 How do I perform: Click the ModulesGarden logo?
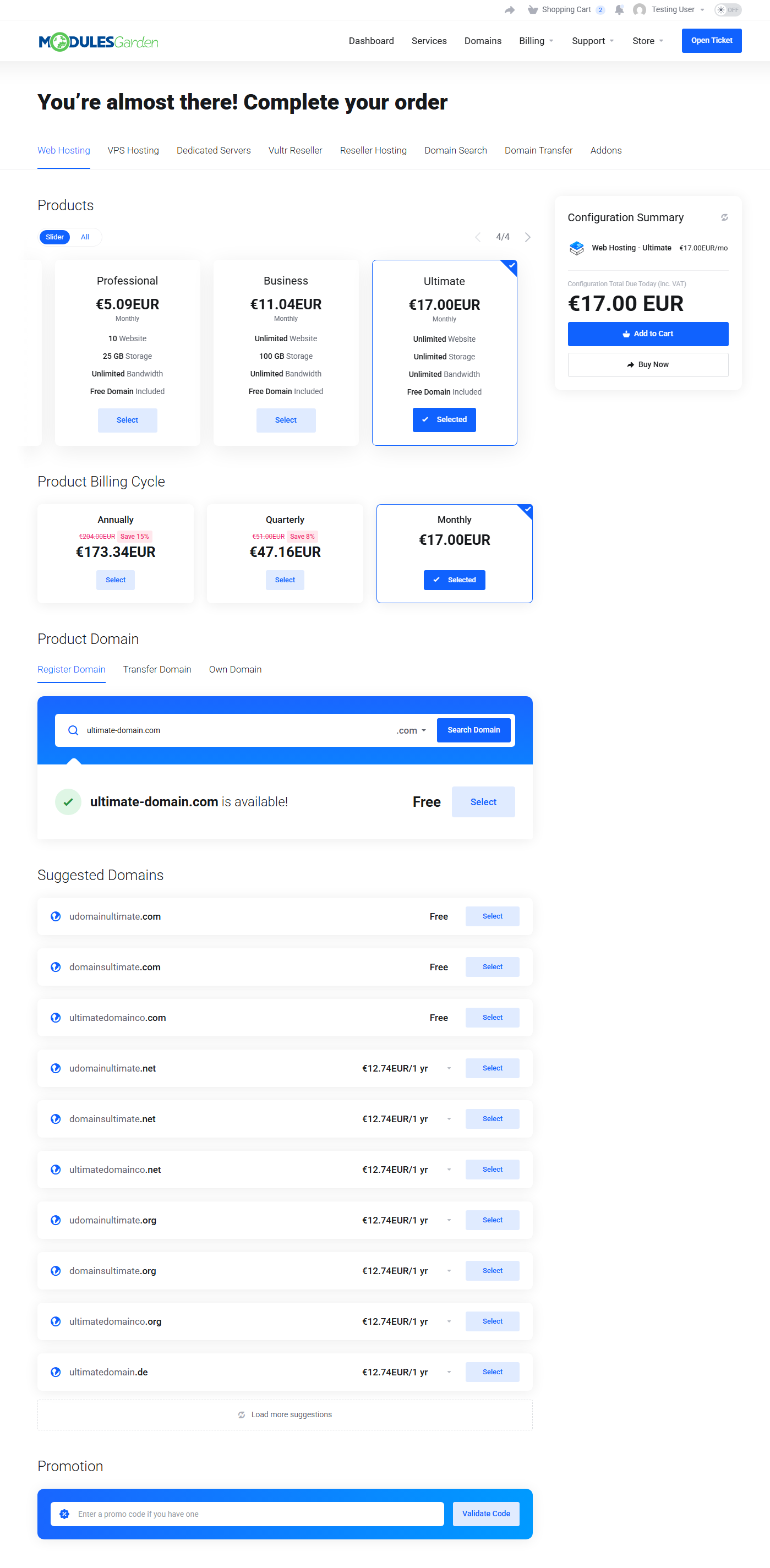click(99, 42)
